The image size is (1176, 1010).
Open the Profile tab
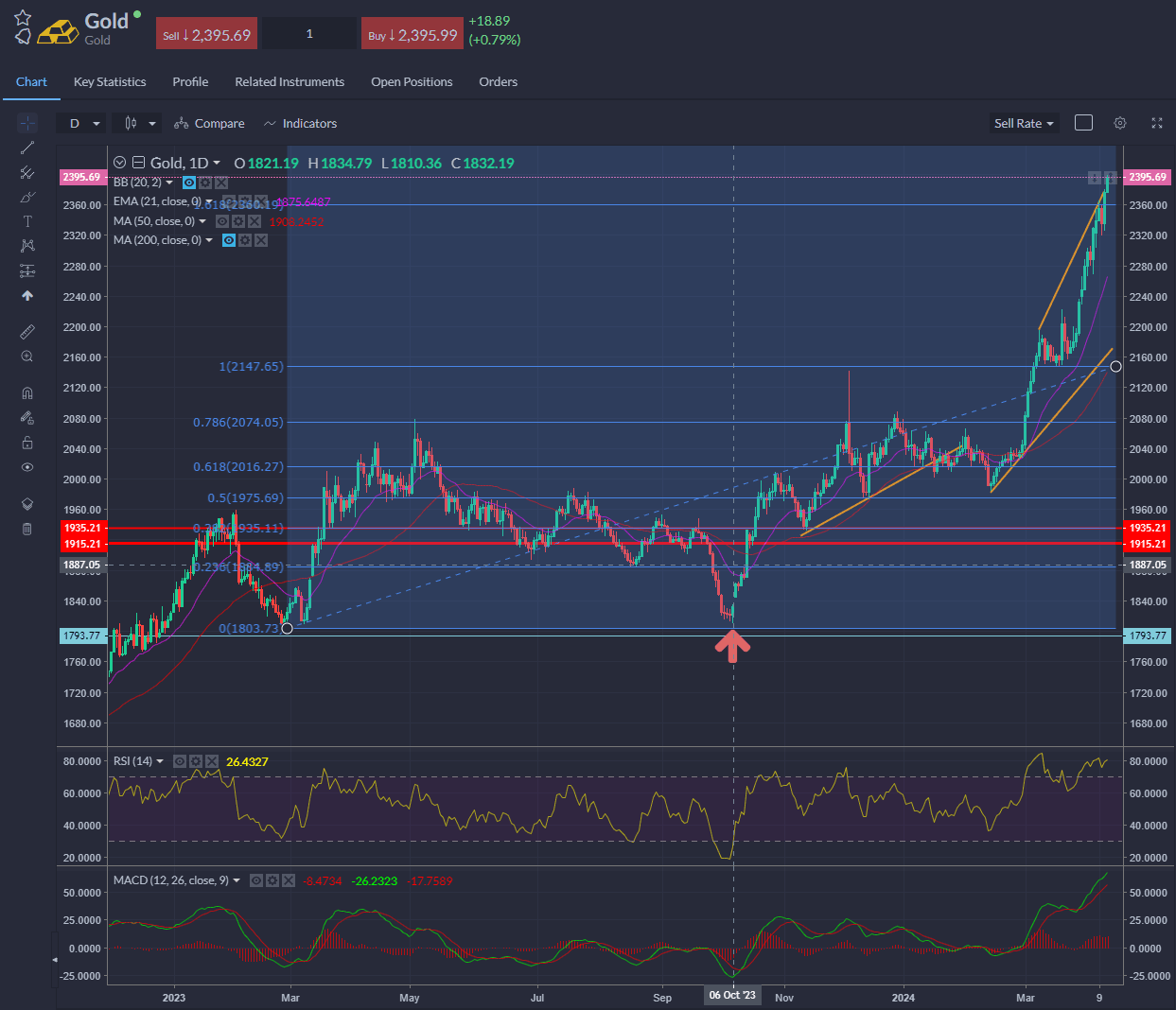pos(190,81)
